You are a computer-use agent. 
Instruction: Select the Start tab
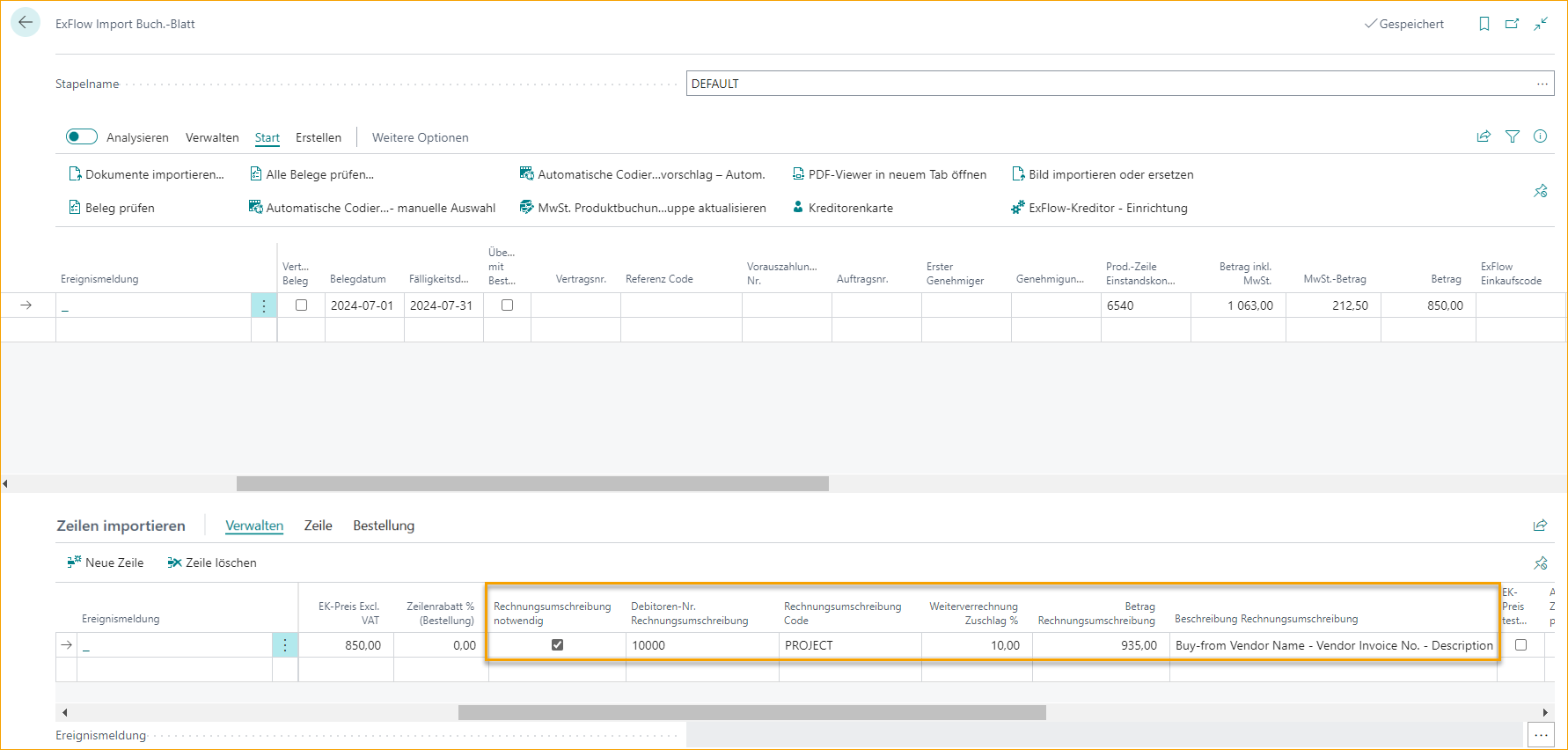(267, 137)
